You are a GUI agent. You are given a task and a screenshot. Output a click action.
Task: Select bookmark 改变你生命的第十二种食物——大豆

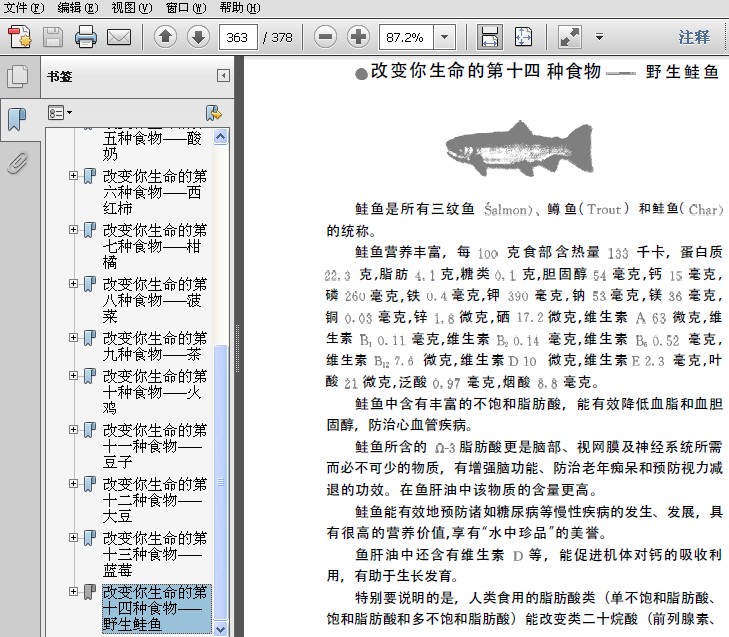154,500
